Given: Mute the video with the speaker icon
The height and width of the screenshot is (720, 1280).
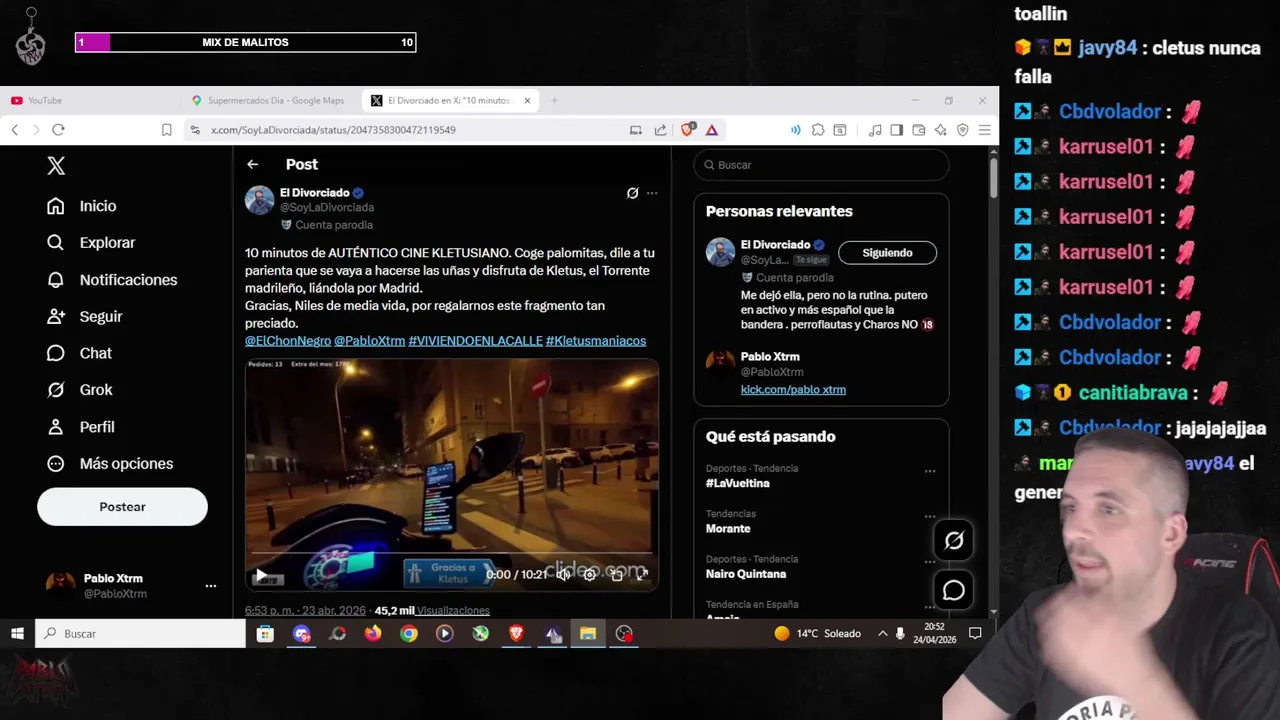Looking at the screenshot, I should coord(563,574).
